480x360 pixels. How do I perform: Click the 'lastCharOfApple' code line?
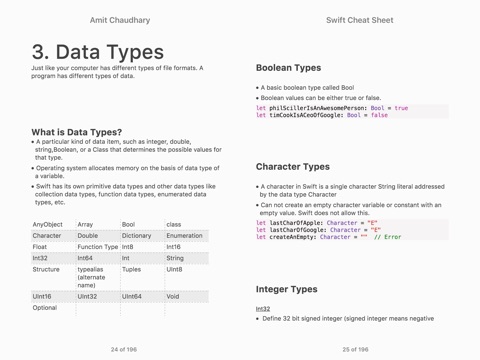click(x=317, y=223)
